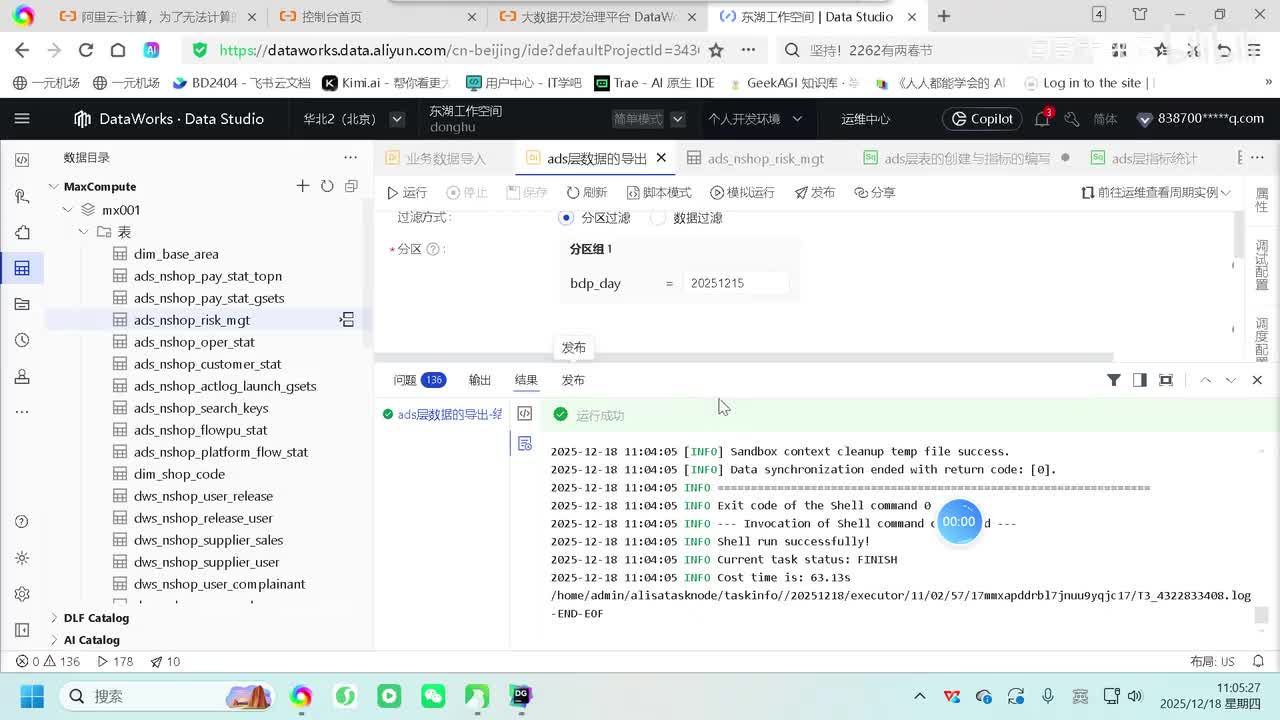Collapse the MaxCompute tree node
Viewport: 1280px width, 720px height.
[x=54, y=186]
